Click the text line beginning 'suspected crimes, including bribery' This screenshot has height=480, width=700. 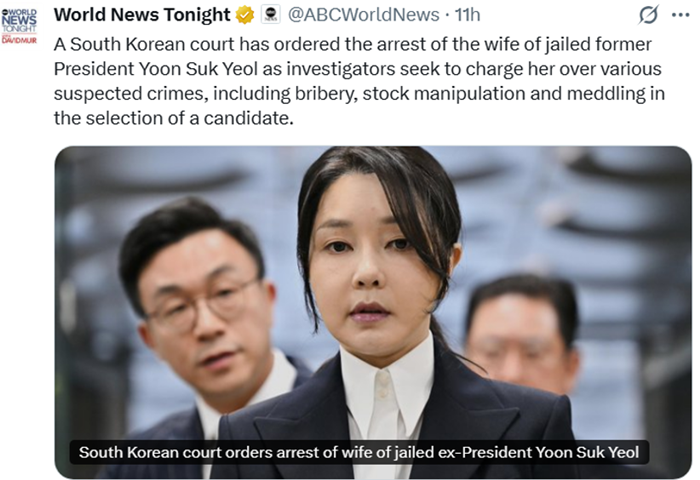359,93
